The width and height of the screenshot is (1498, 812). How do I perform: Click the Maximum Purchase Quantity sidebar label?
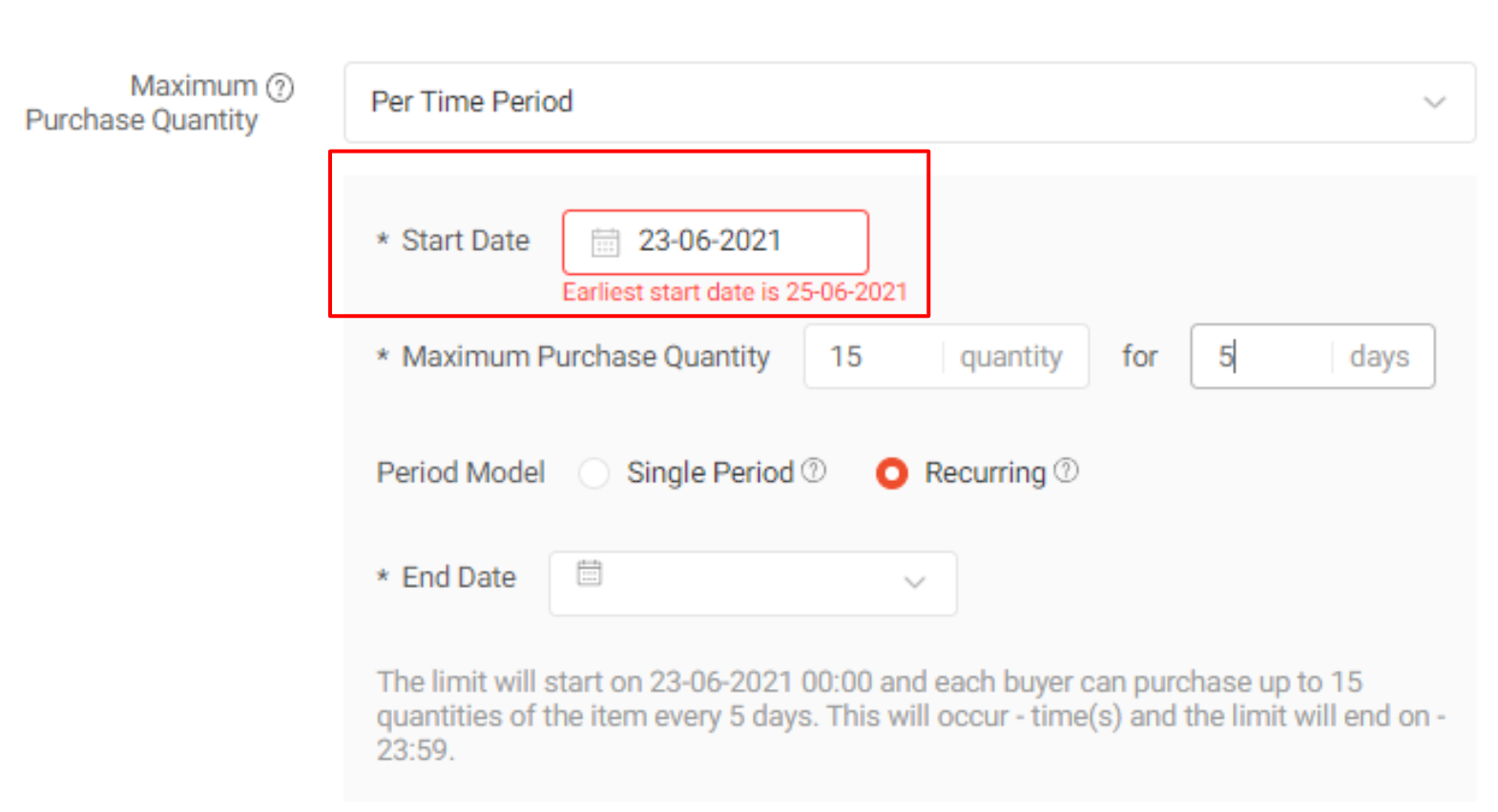coord(145,101)
